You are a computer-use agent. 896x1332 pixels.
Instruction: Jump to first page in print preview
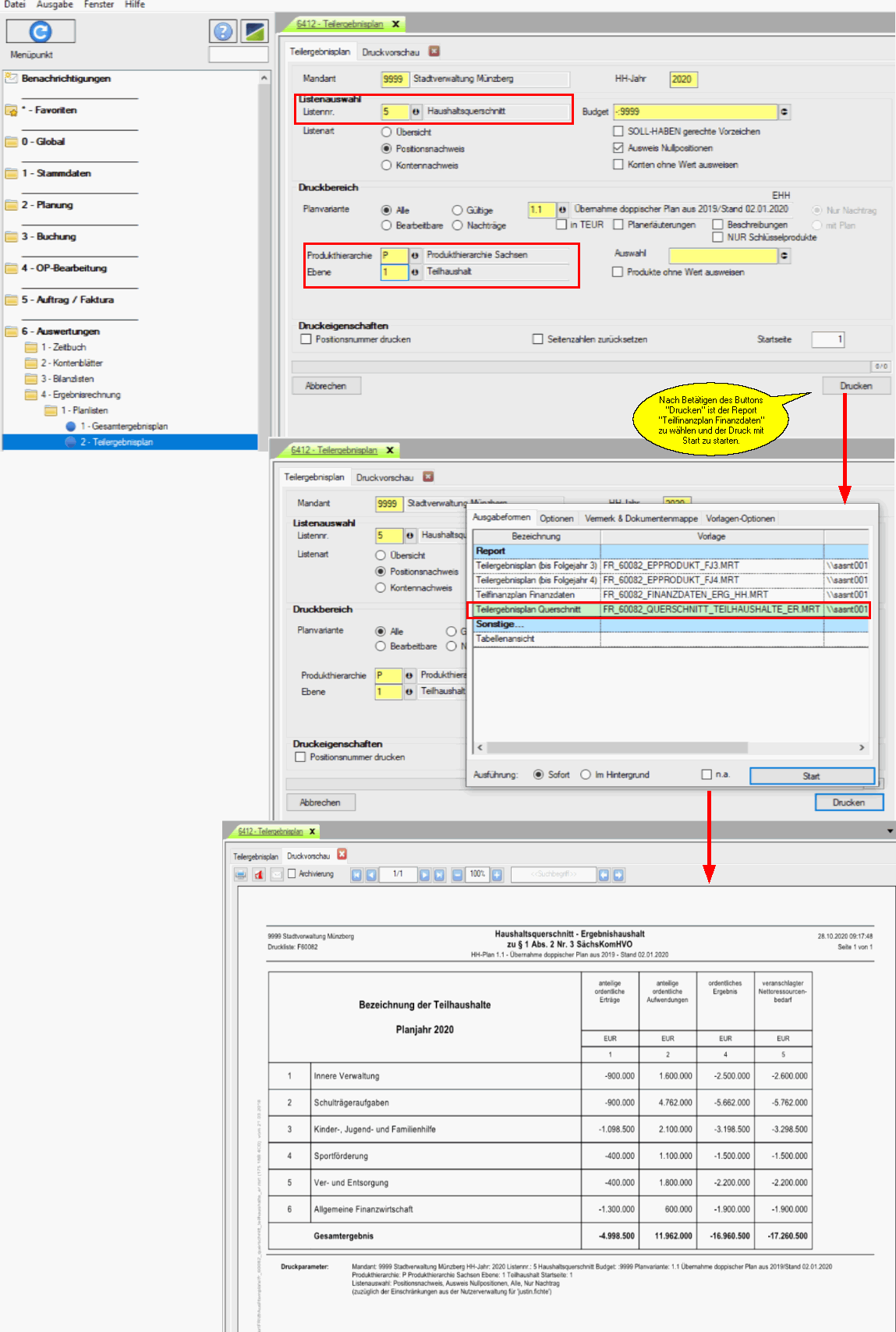(x=356, y=875)
